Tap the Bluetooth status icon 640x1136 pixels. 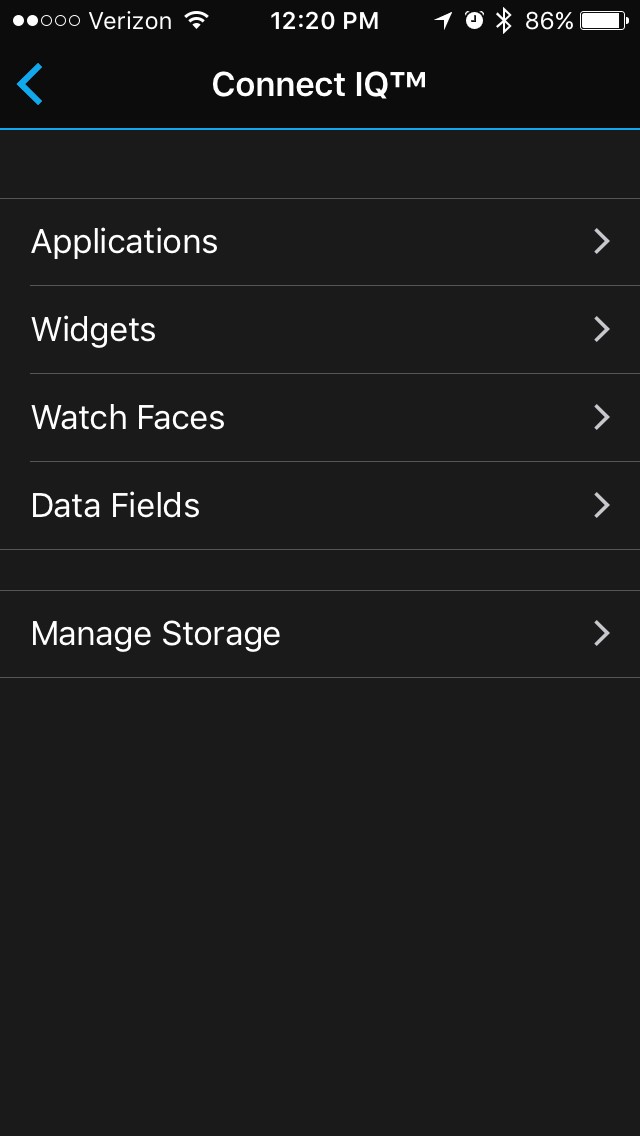point(504,20)
